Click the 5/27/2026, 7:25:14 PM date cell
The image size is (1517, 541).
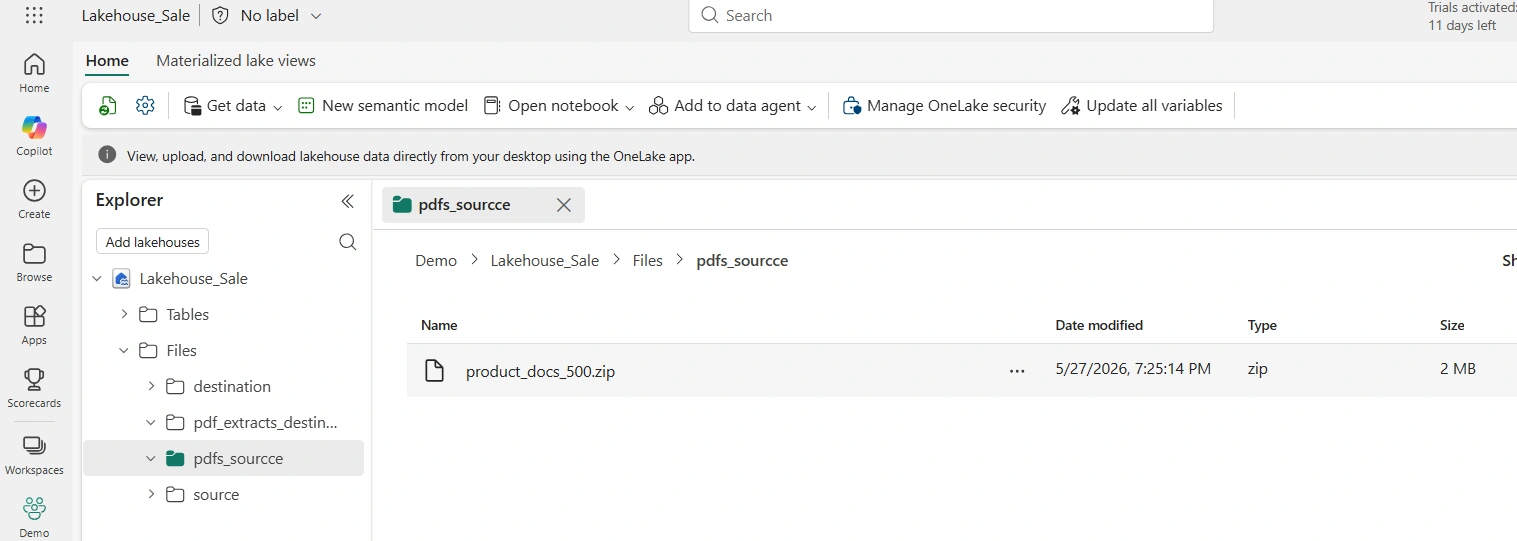coord(1133,369)
